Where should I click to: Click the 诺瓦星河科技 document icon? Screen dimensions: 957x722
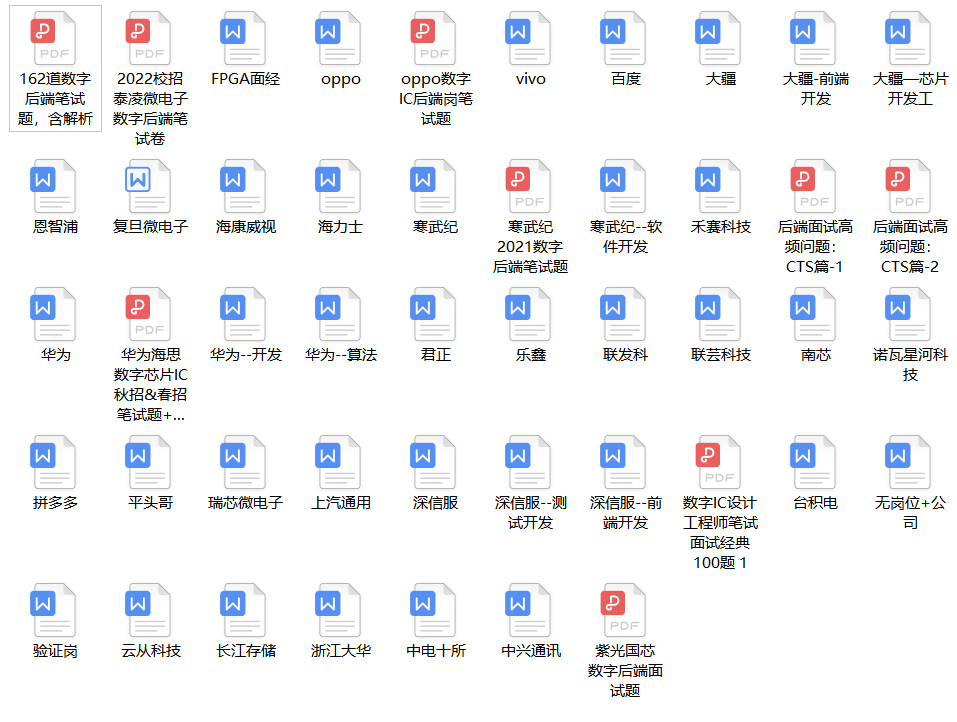pos(908,314)
